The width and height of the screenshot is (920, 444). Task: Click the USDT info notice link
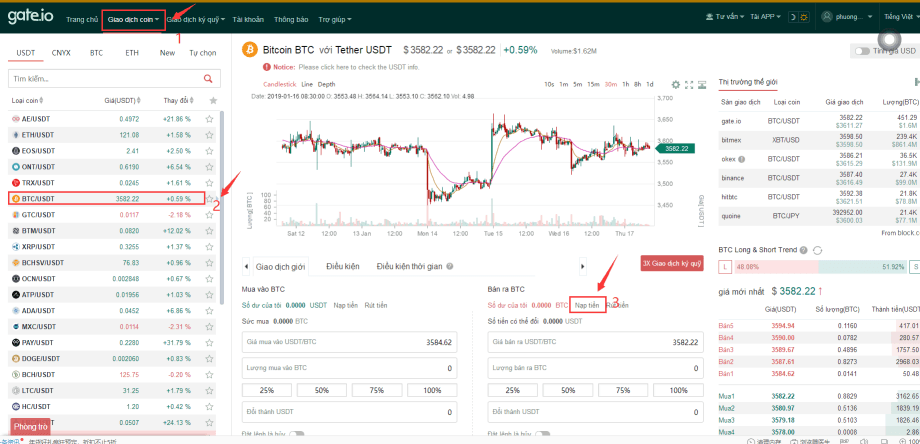pos(358,67)
